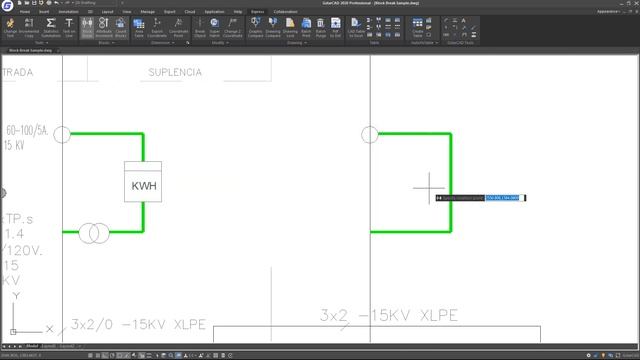Click the 3x2/0 -15KV XLPE label
This screenshot has width=640, height=360.
(138, 324)
